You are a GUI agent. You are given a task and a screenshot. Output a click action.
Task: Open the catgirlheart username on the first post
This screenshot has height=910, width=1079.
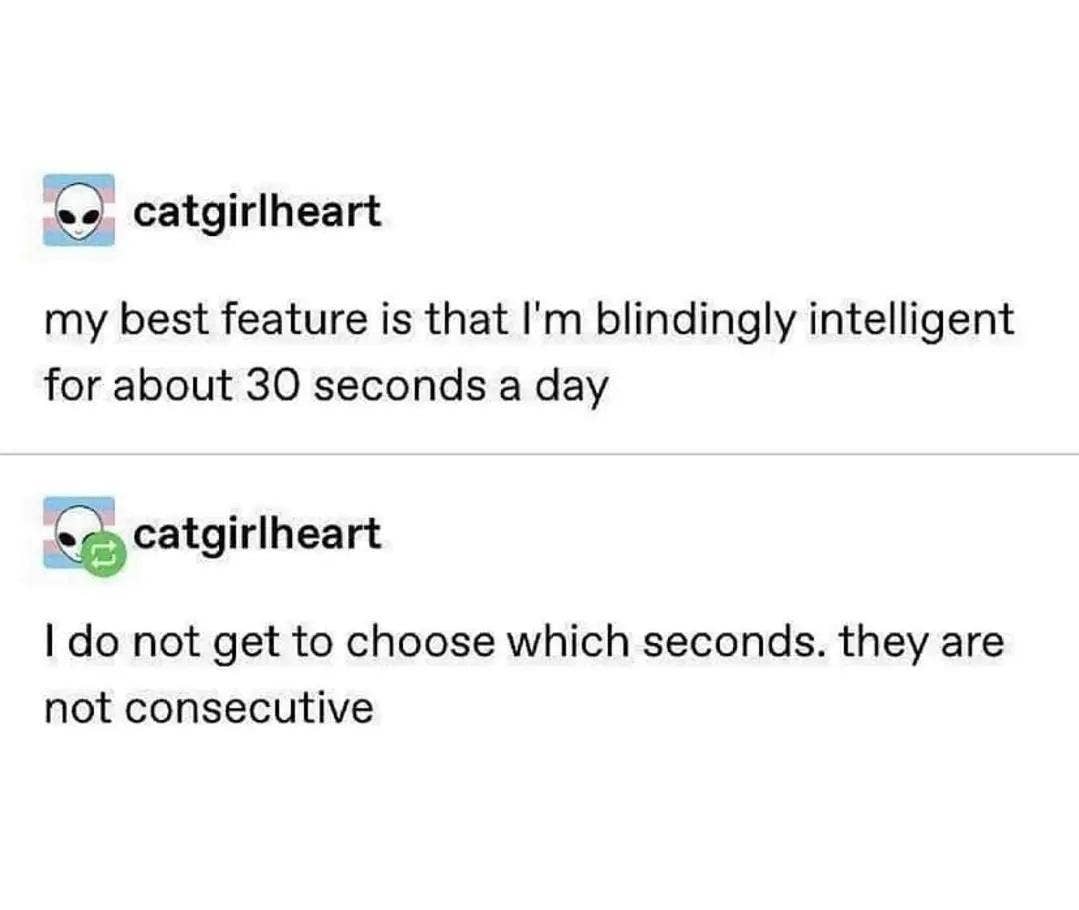257,211
